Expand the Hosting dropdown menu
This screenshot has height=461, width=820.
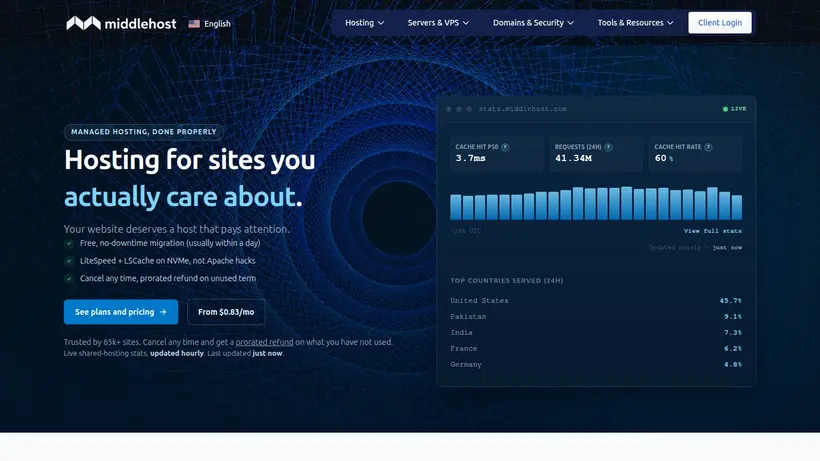point(365,23)
